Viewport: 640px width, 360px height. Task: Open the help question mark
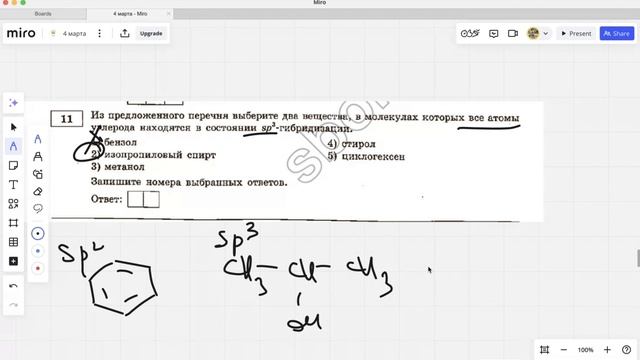click(627, 350)
